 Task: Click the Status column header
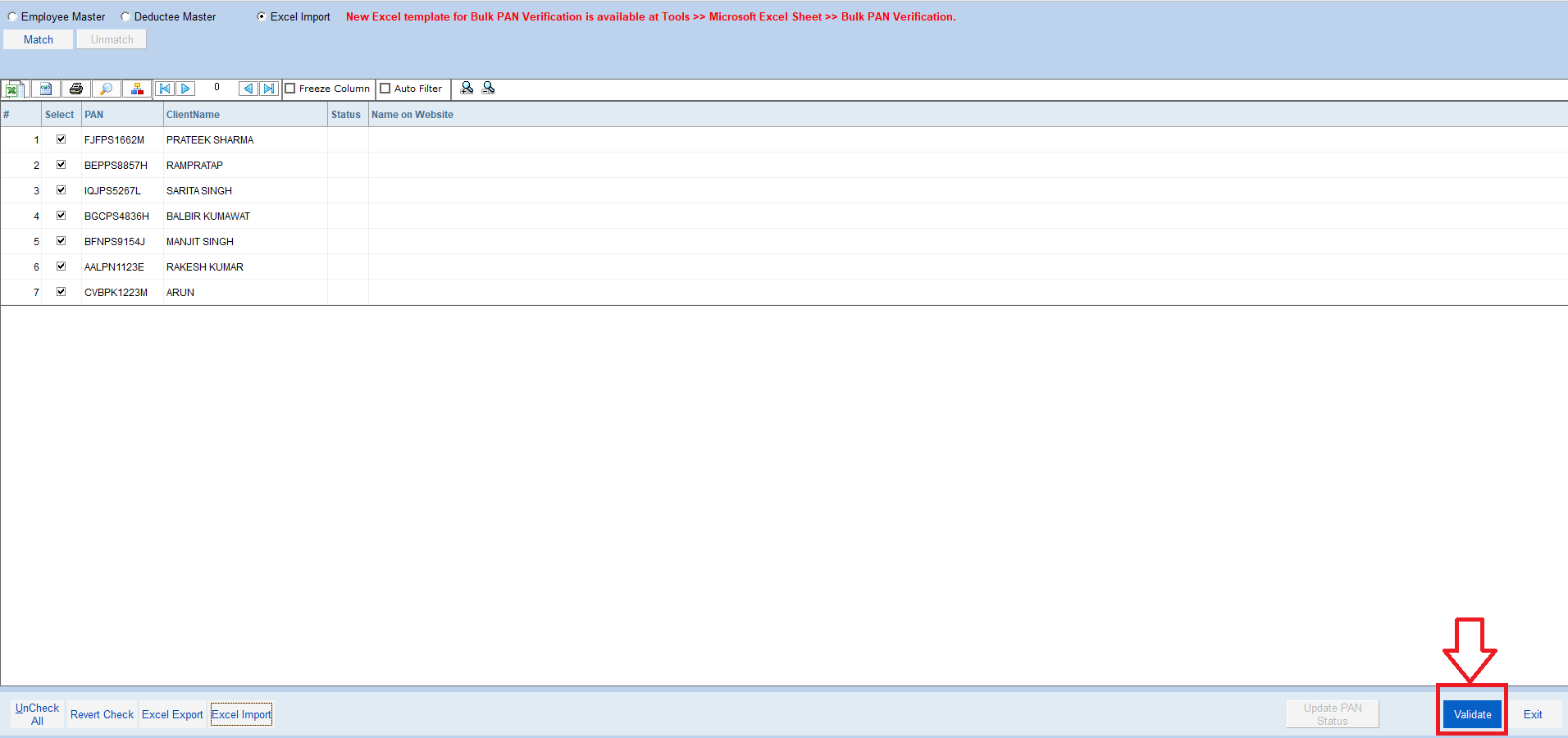point(348,115)
